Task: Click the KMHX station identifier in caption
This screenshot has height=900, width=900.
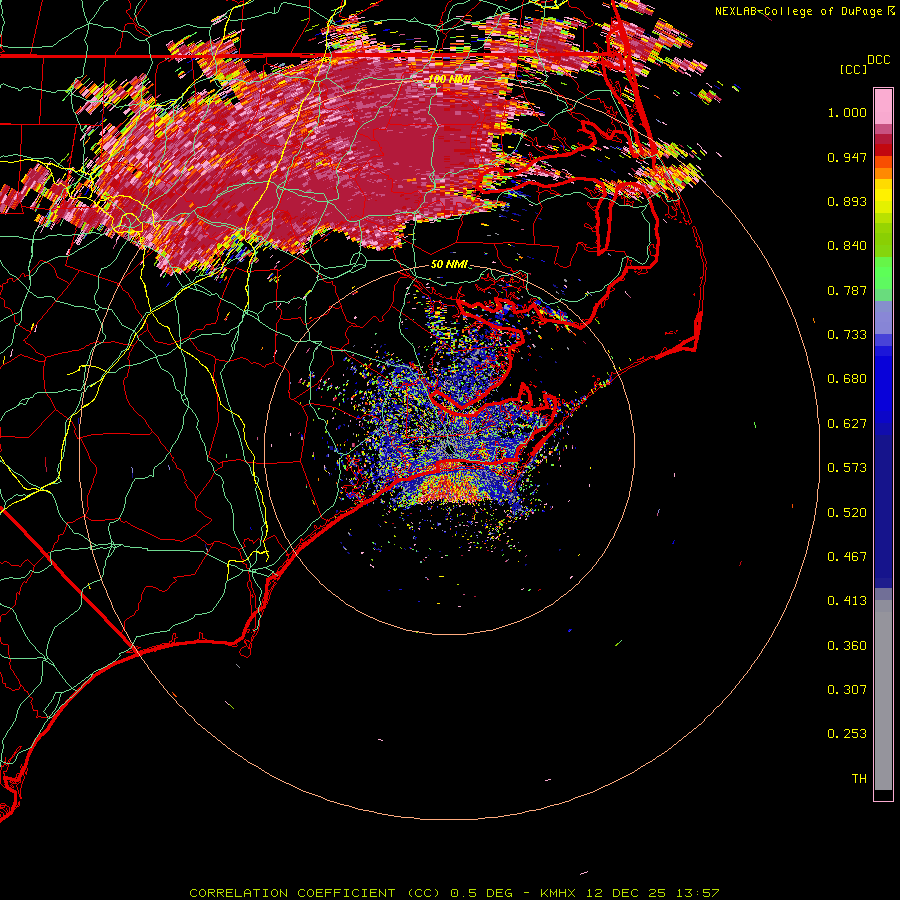Action: click(x=560, y=893)
